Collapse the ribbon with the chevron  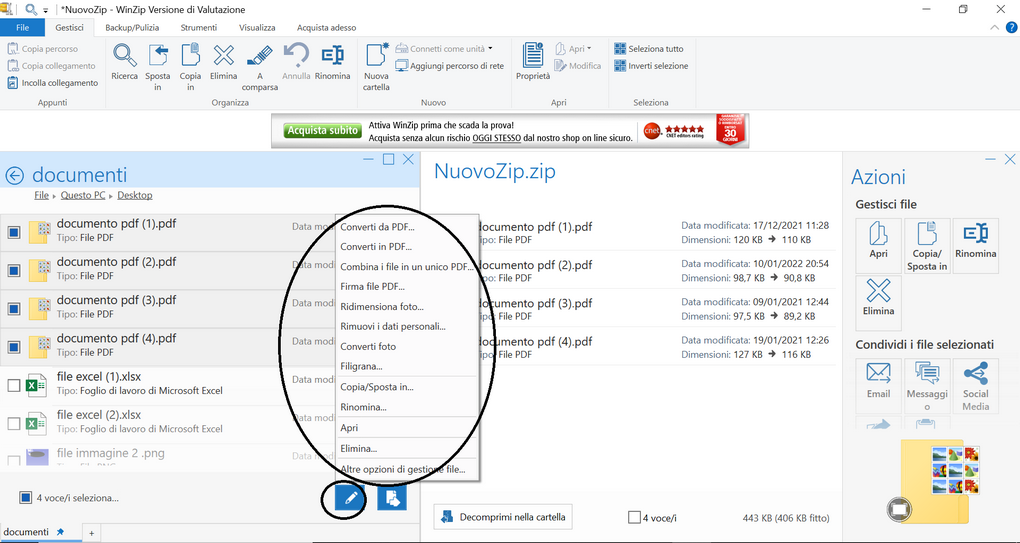(x=994, y=27)
